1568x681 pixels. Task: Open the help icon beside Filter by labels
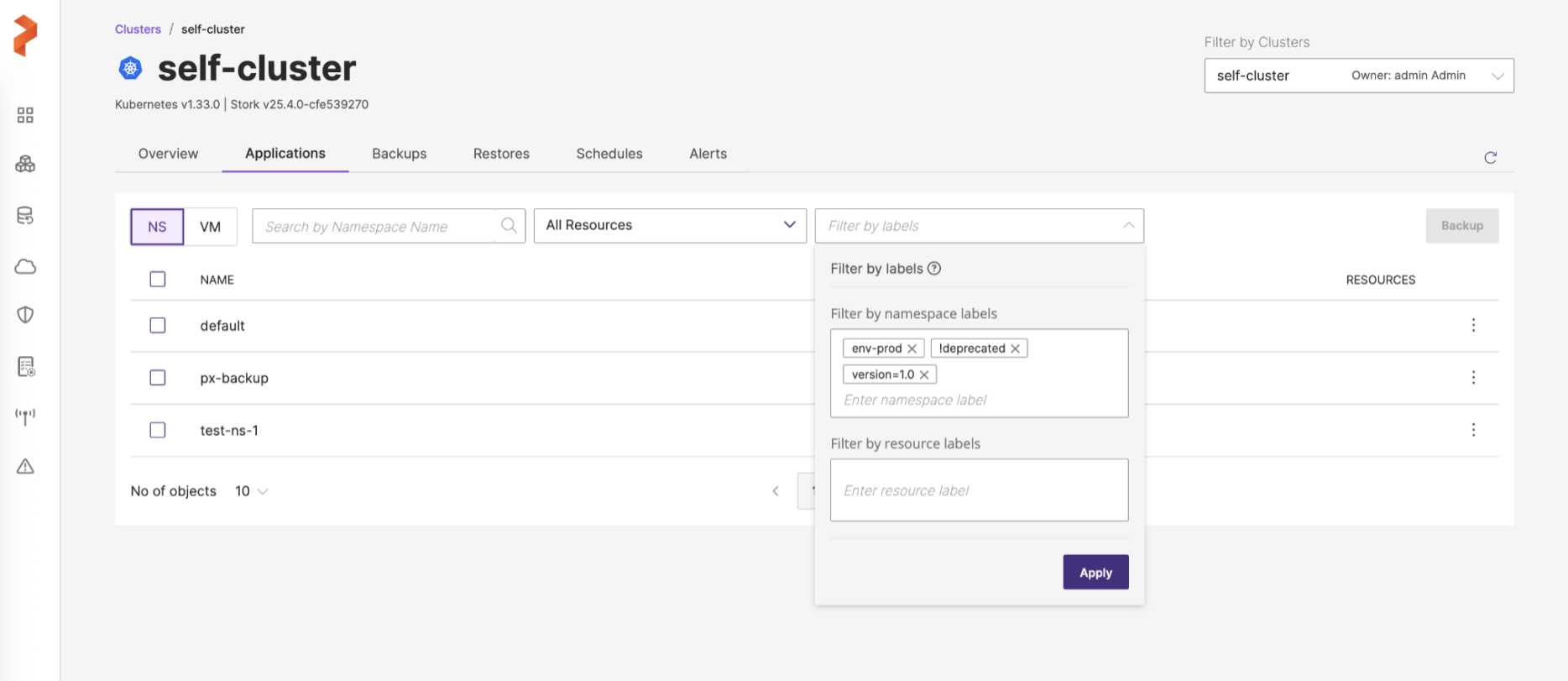pos(934,269)
